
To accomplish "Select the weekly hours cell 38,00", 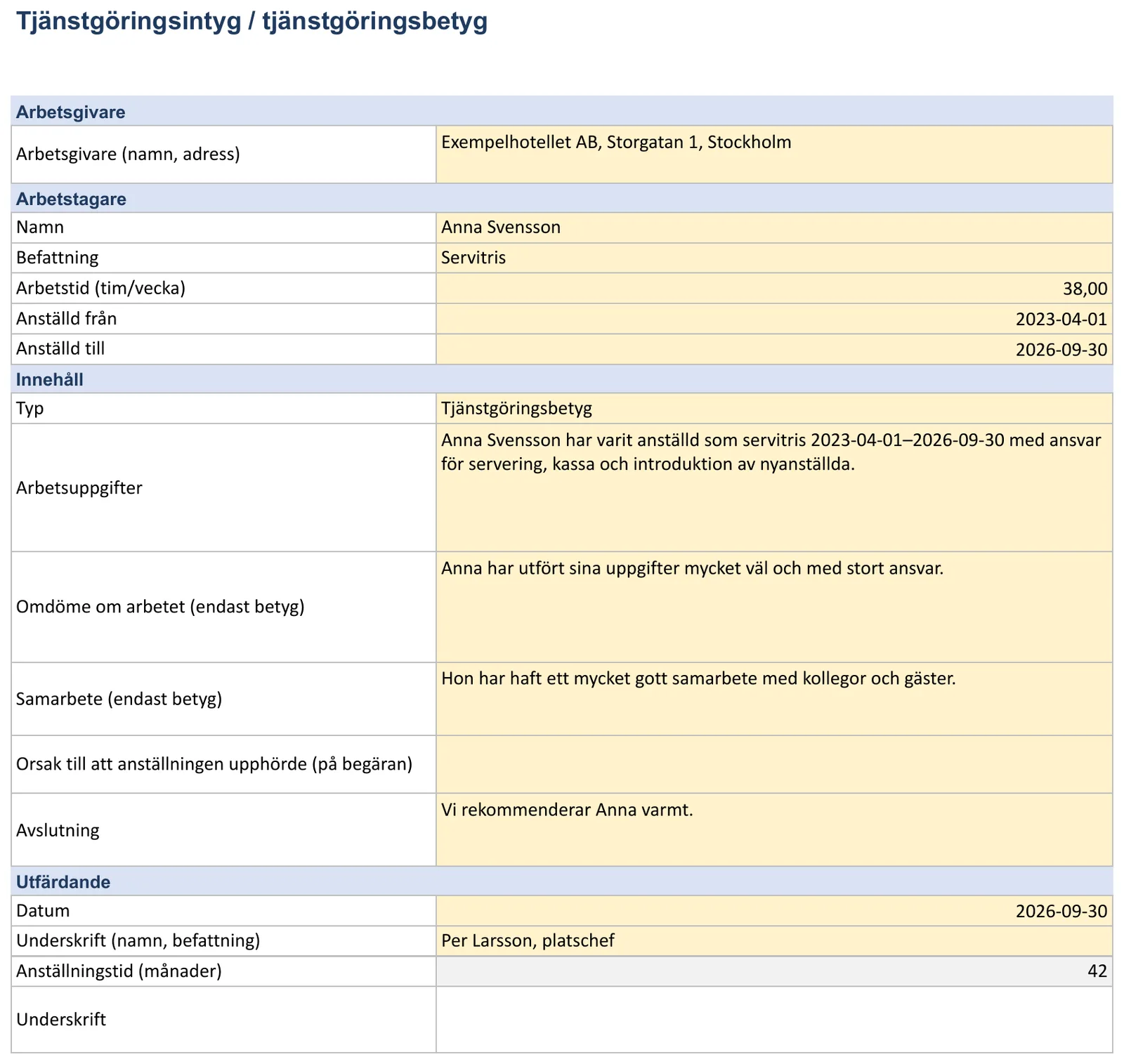I will click(774, 288).
